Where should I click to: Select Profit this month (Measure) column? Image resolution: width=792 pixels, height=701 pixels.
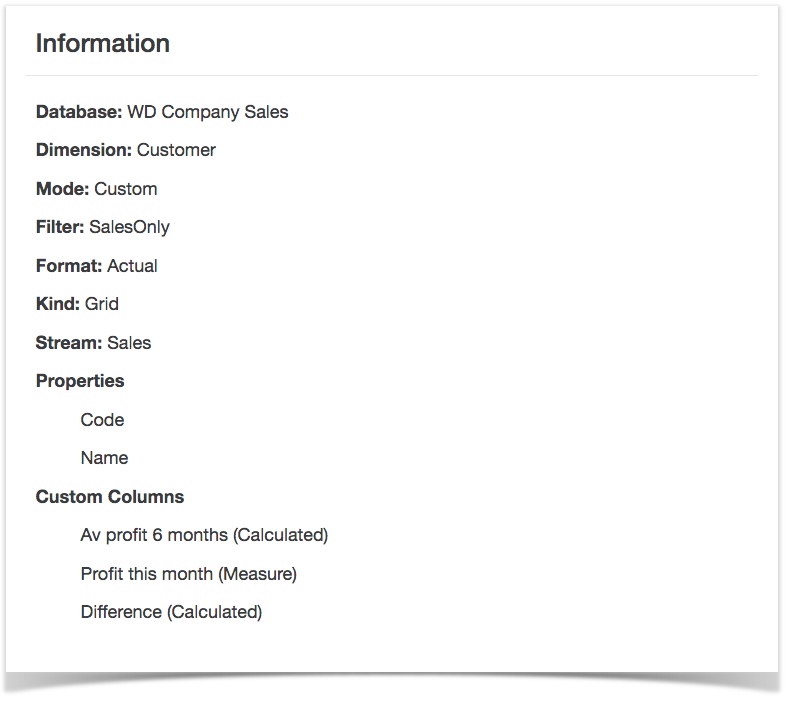click(188, 574)
